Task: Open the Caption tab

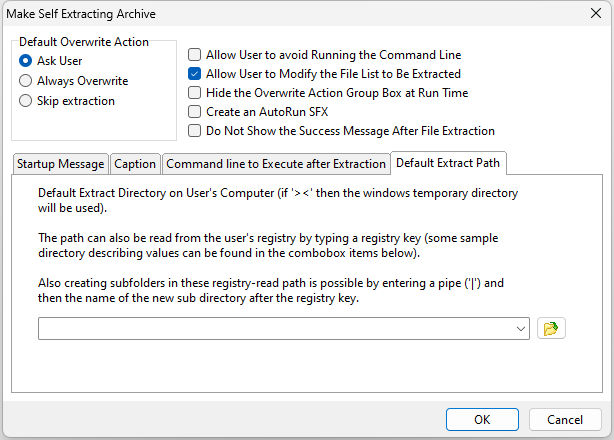Action: click(135, 164)
